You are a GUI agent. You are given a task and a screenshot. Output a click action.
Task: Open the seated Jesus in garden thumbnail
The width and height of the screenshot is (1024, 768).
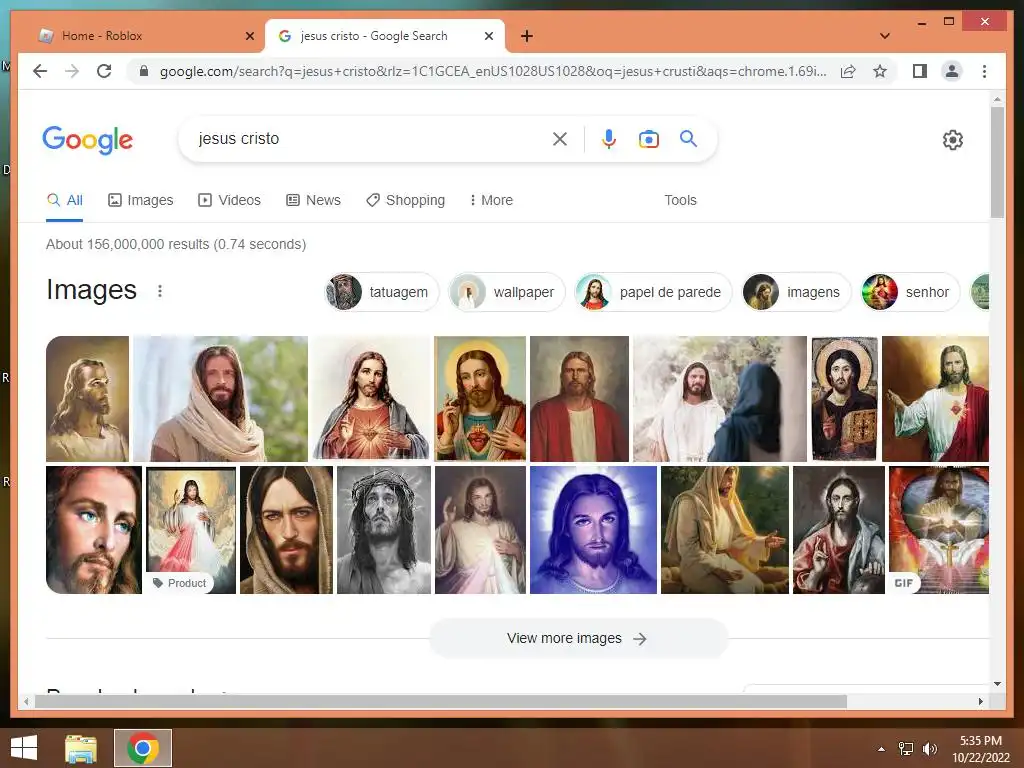pos(725,530)
